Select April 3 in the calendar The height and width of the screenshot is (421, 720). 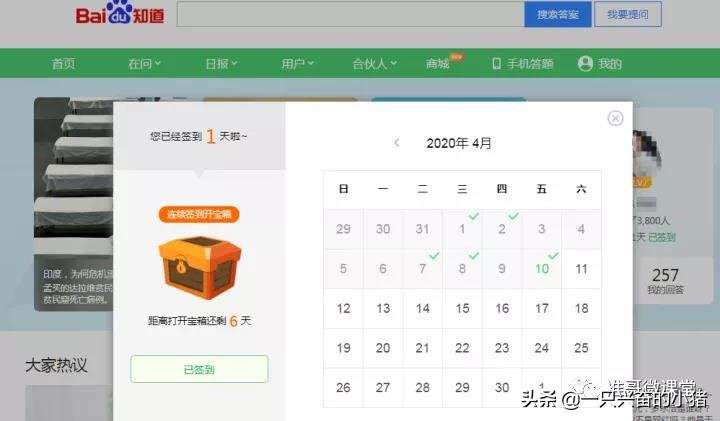542,229
